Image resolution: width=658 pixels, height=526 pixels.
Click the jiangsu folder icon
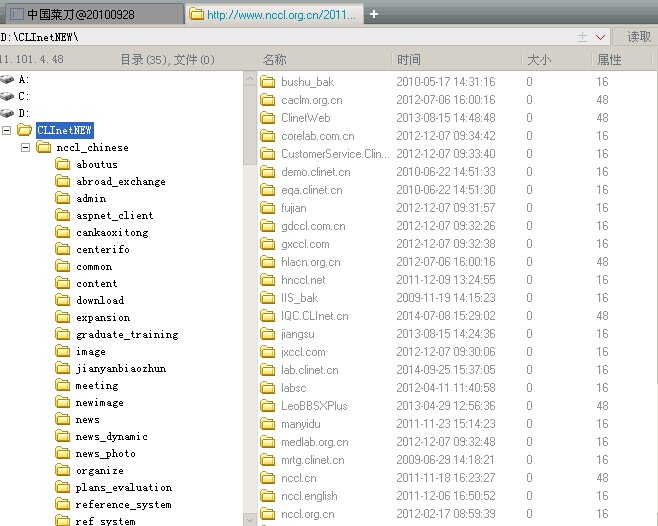click(267, 334)
